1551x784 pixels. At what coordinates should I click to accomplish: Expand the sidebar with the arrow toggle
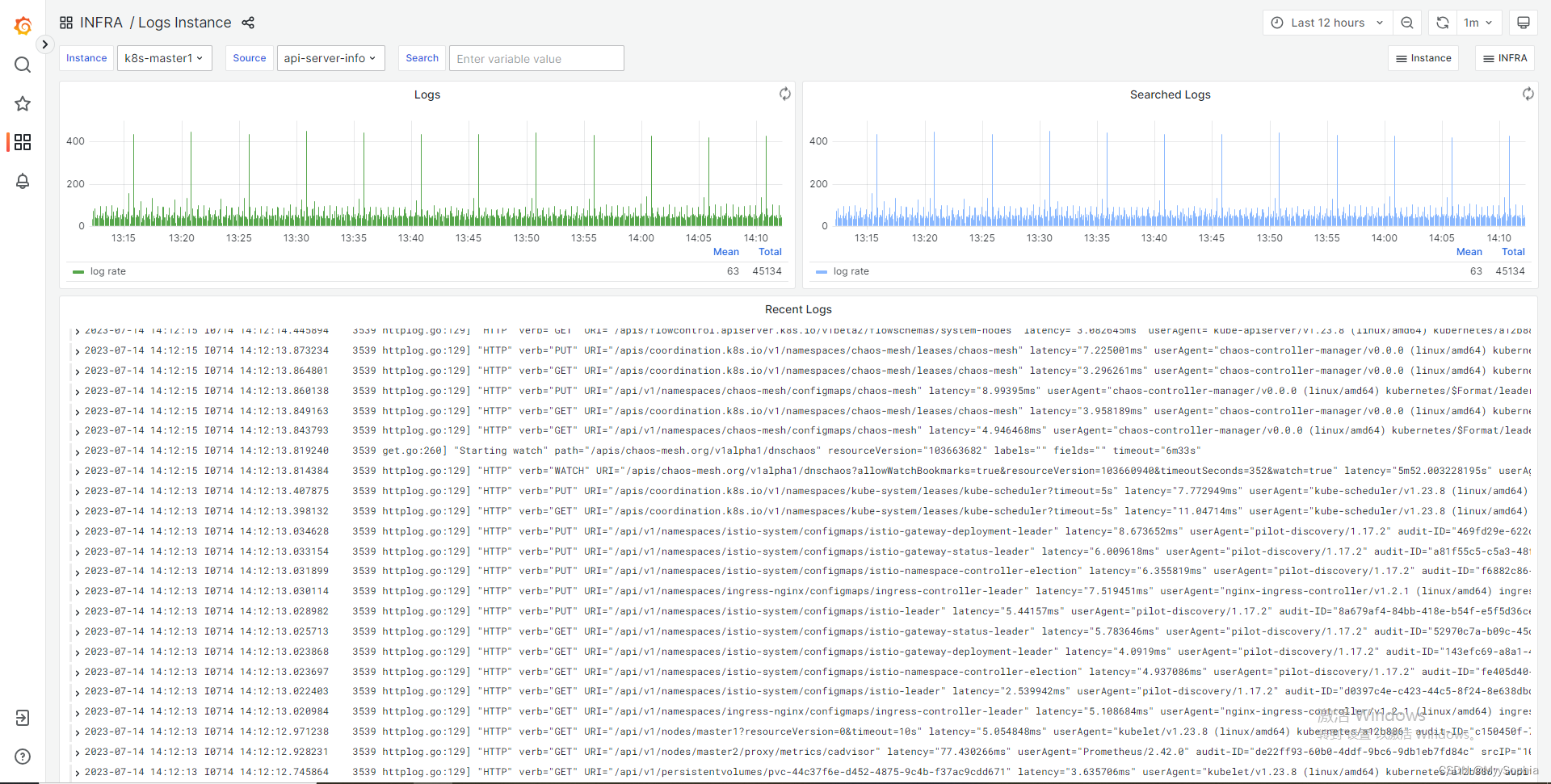point(45,44)
